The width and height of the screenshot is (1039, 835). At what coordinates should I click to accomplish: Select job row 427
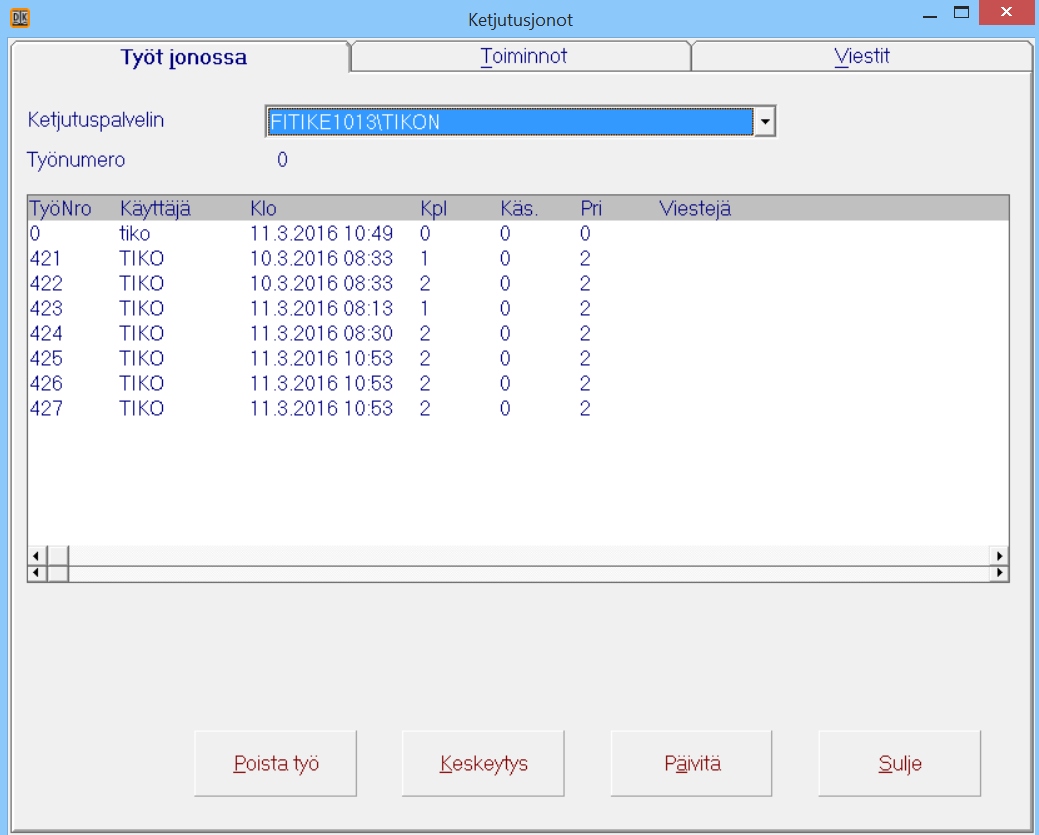click(518, 408)
